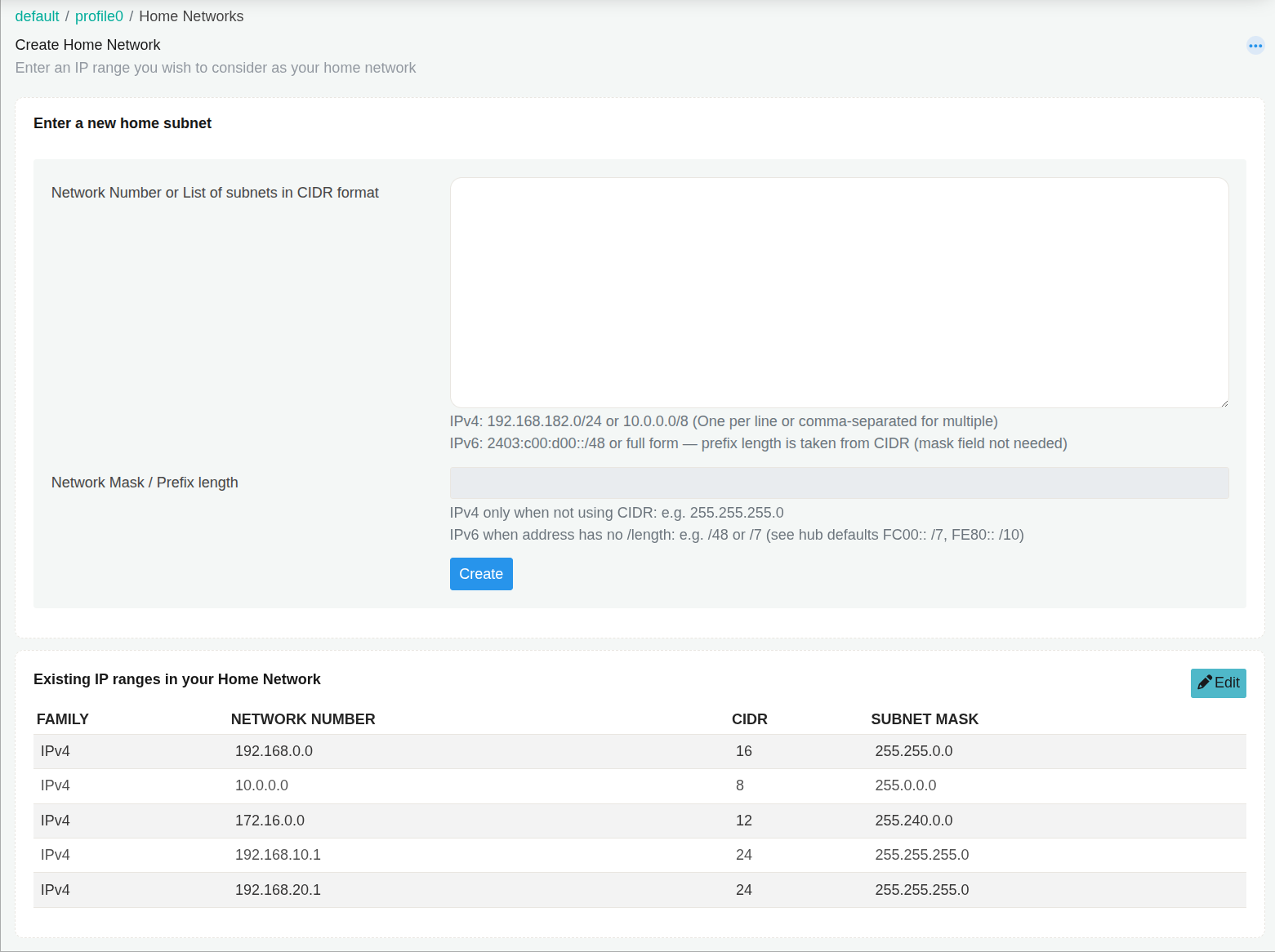This screenshot has height=952, width=1275.
Task: Select the 192.168.0.0 network number cell
Action: 274,751
